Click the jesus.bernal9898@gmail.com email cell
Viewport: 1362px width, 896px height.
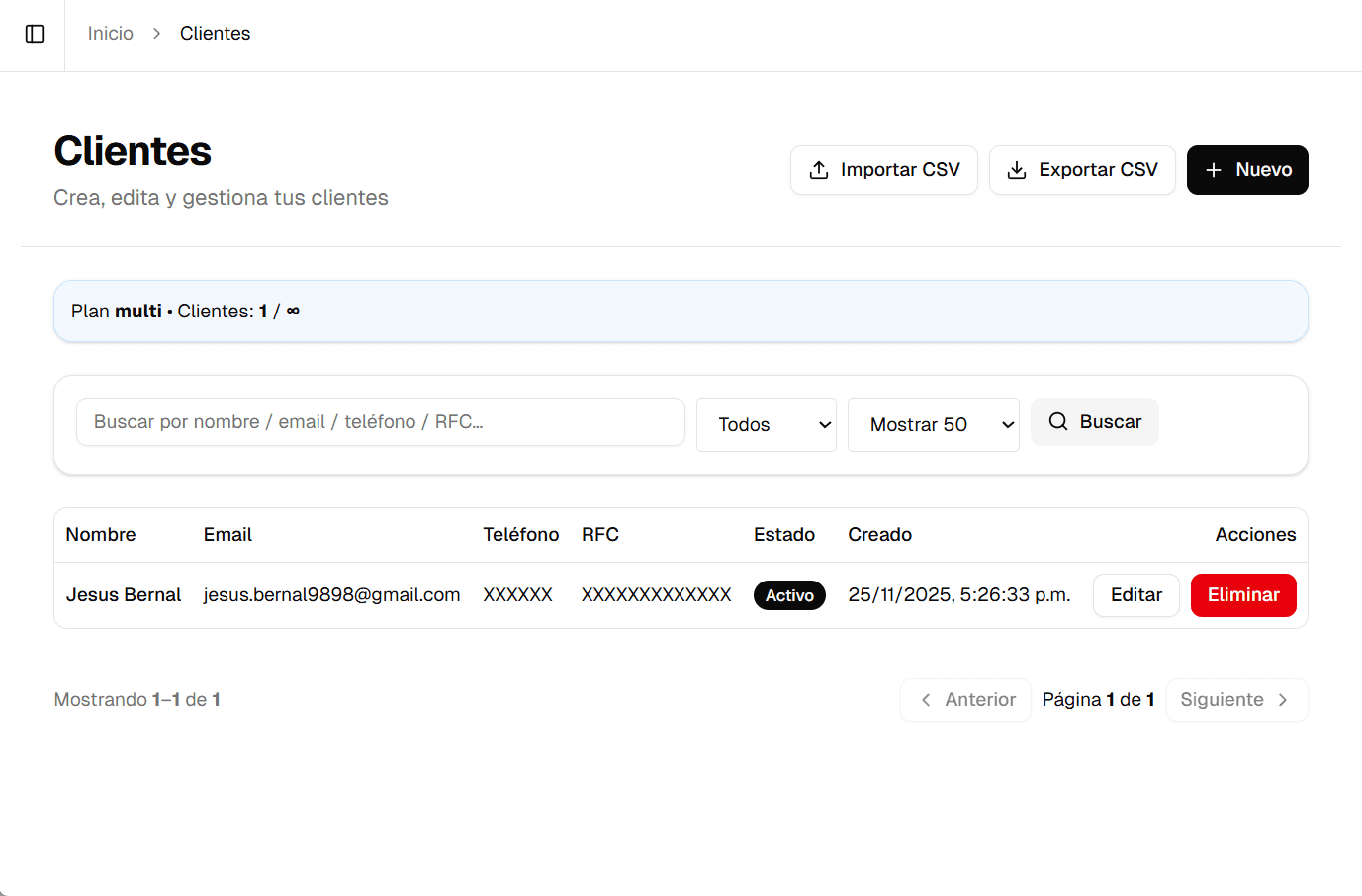(x=331, y=595)
